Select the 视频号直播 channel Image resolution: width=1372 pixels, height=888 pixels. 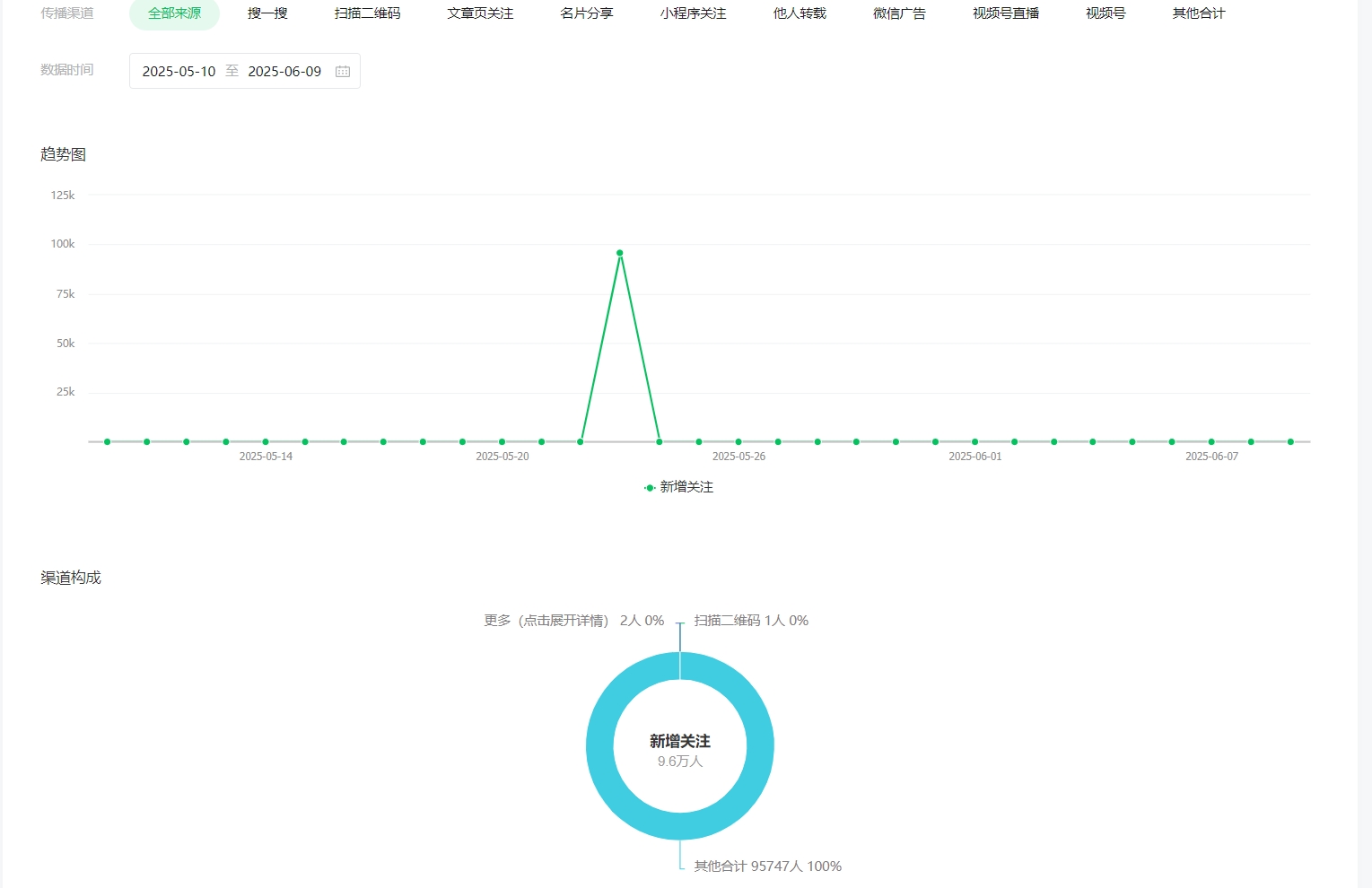click(x=1006, y=13)
